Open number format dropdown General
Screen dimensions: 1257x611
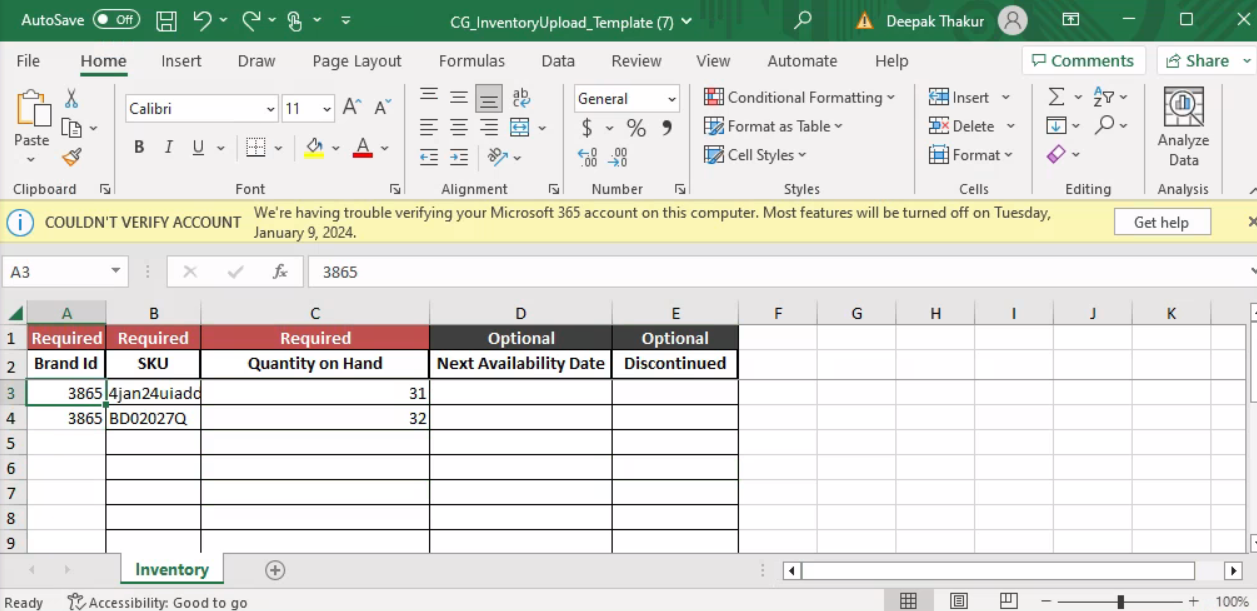672,99
